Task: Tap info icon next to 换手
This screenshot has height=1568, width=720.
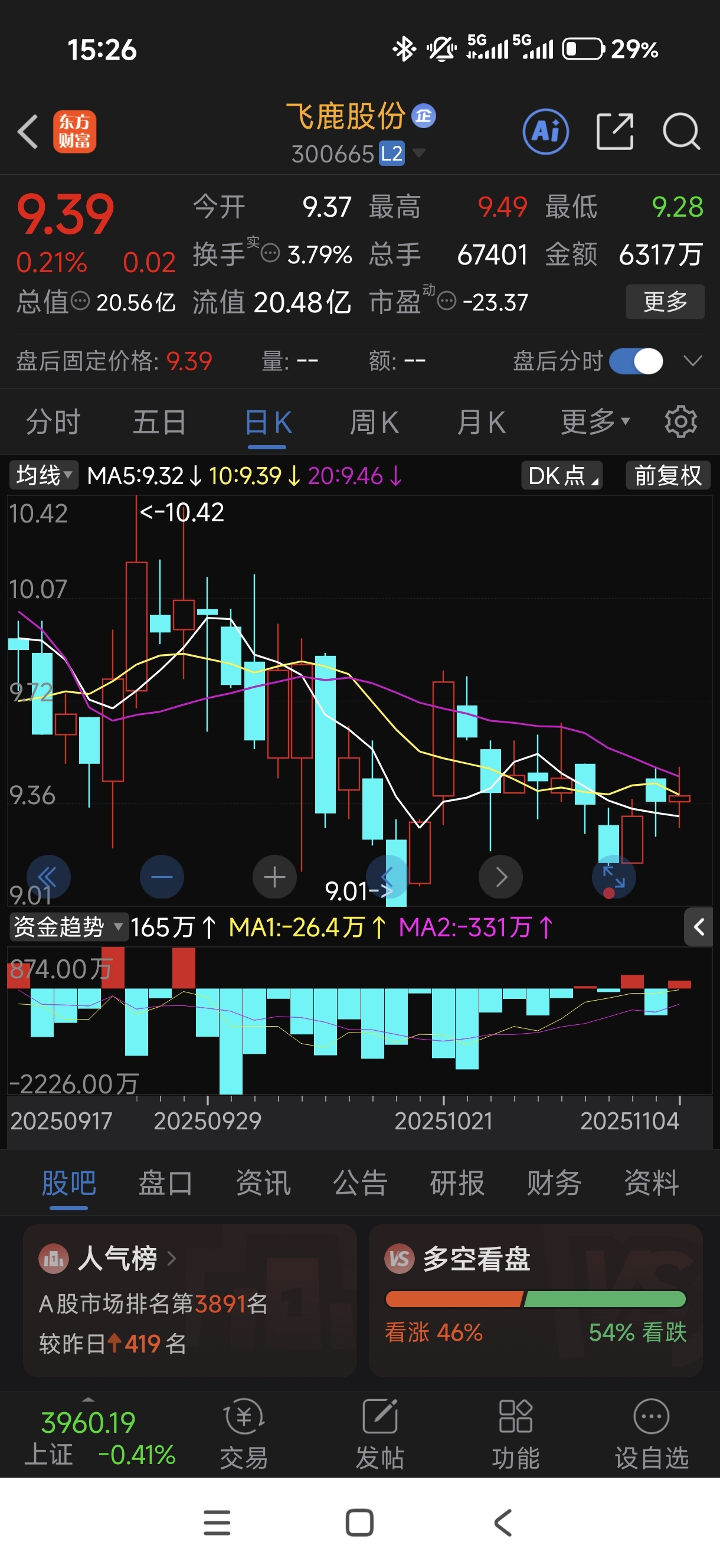Action: (x=270, y=252)
